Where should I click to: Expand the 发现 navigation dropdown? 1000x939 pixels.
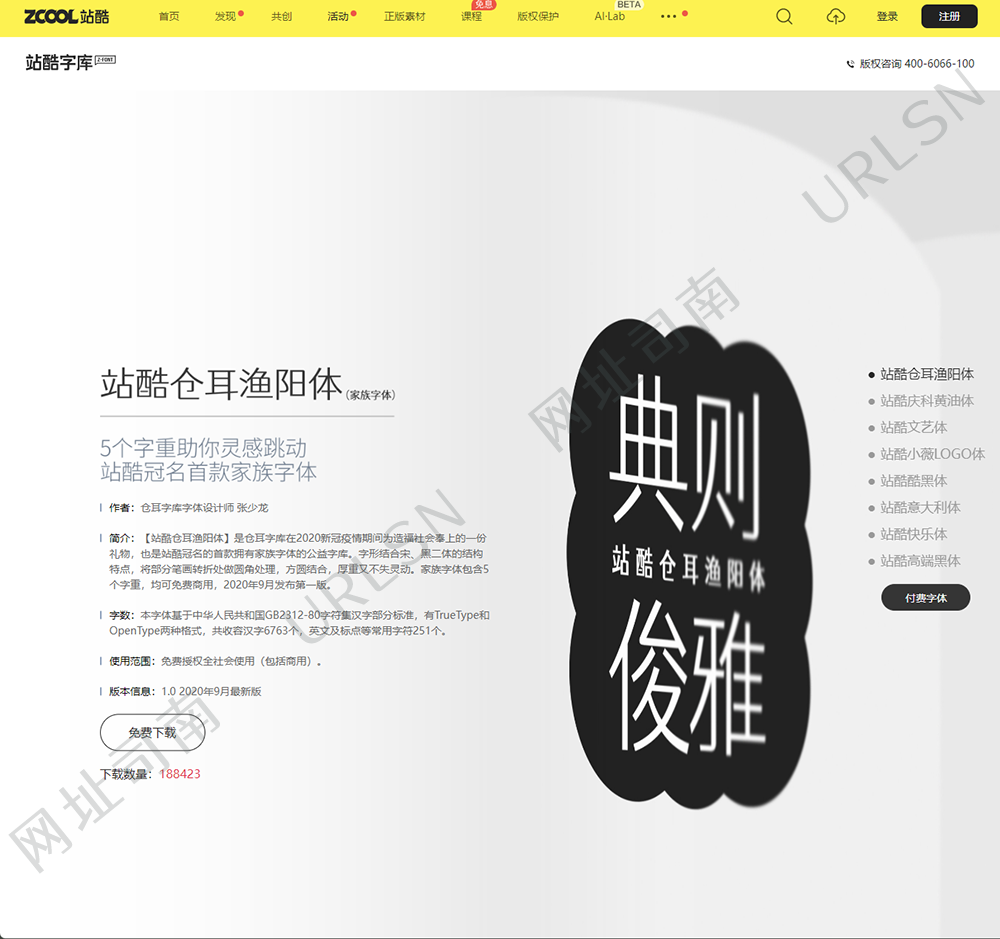click(x=225, y=17)
